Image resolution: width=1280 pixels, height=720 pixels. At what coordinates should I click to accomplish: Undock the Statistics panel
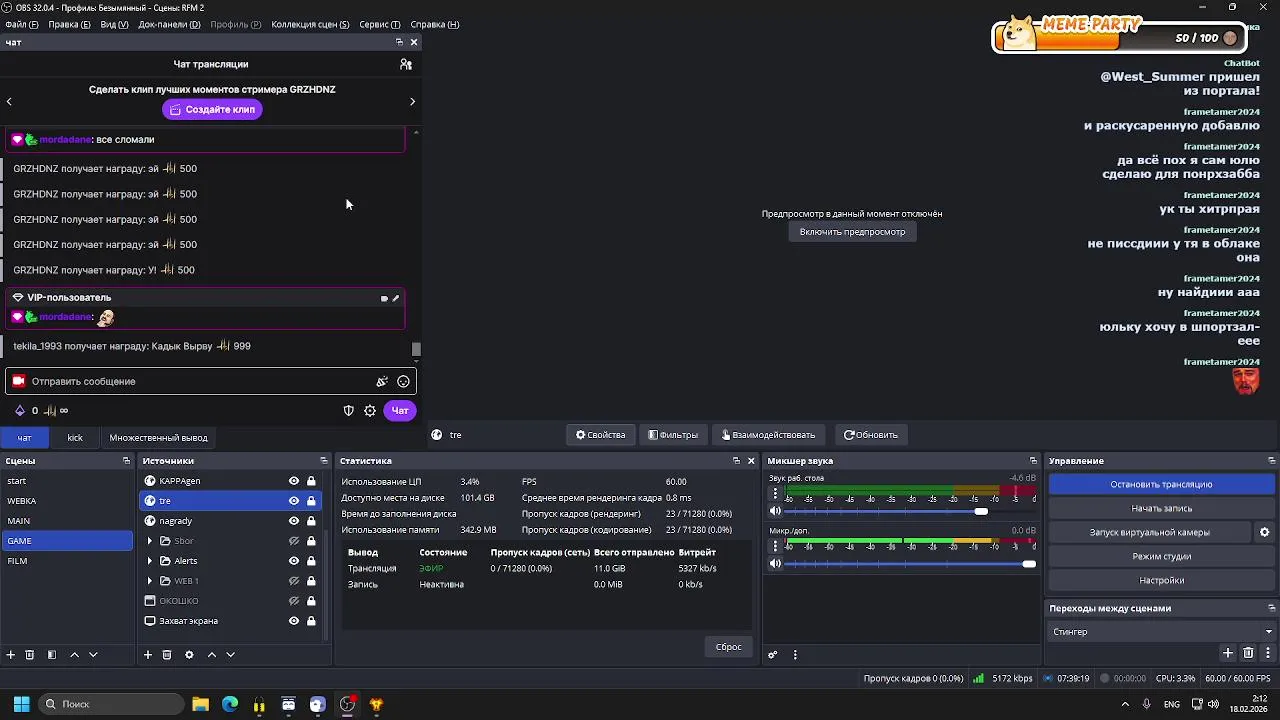point(736,461)
